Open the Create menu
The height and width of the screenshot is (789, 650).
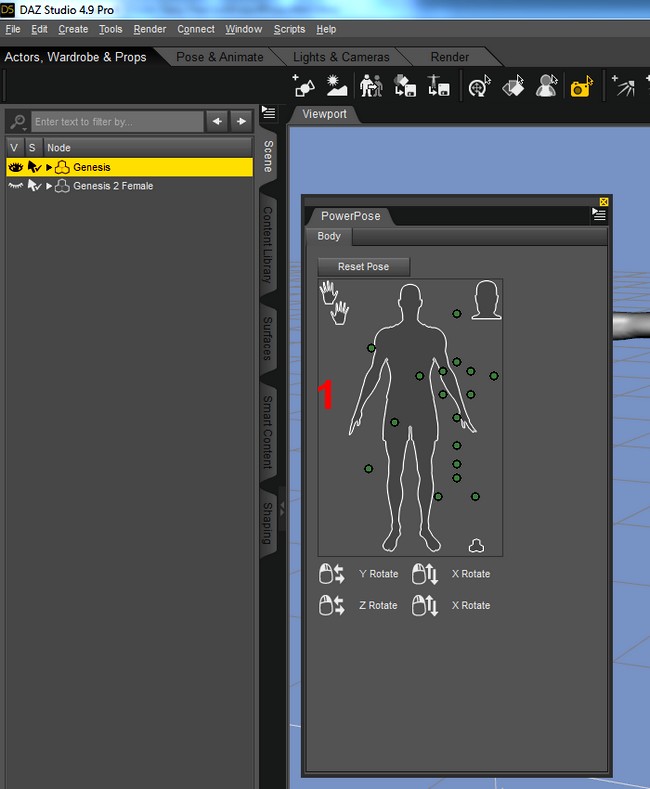point(73,29)
